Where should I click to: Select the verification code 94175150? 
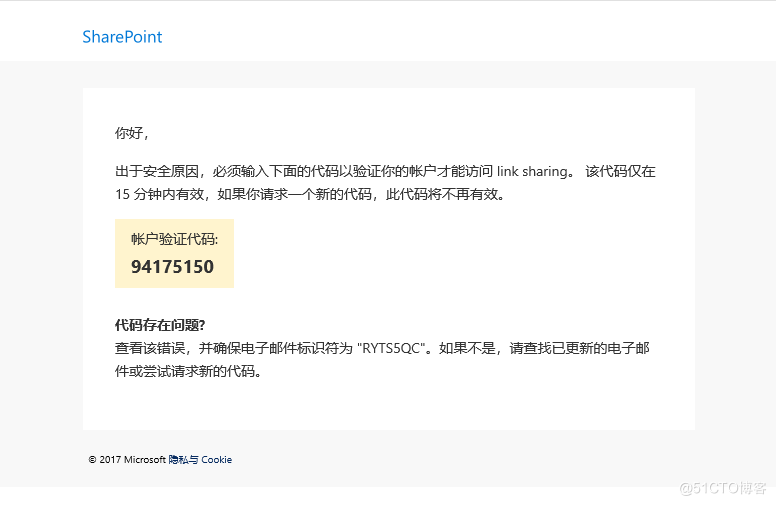click(172, 266)
